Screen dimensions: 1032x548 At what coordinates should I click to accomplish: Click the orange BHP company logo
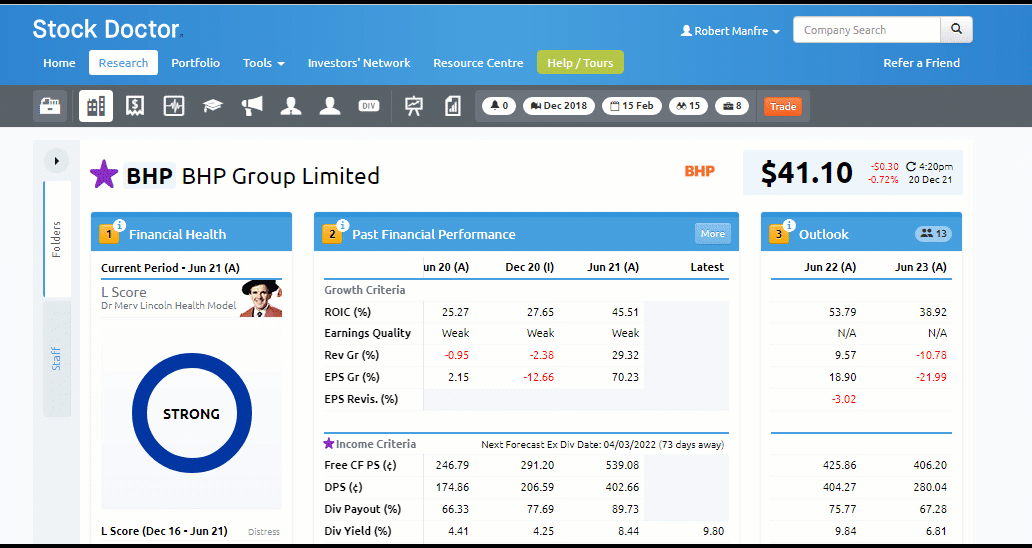pos(700,172)
